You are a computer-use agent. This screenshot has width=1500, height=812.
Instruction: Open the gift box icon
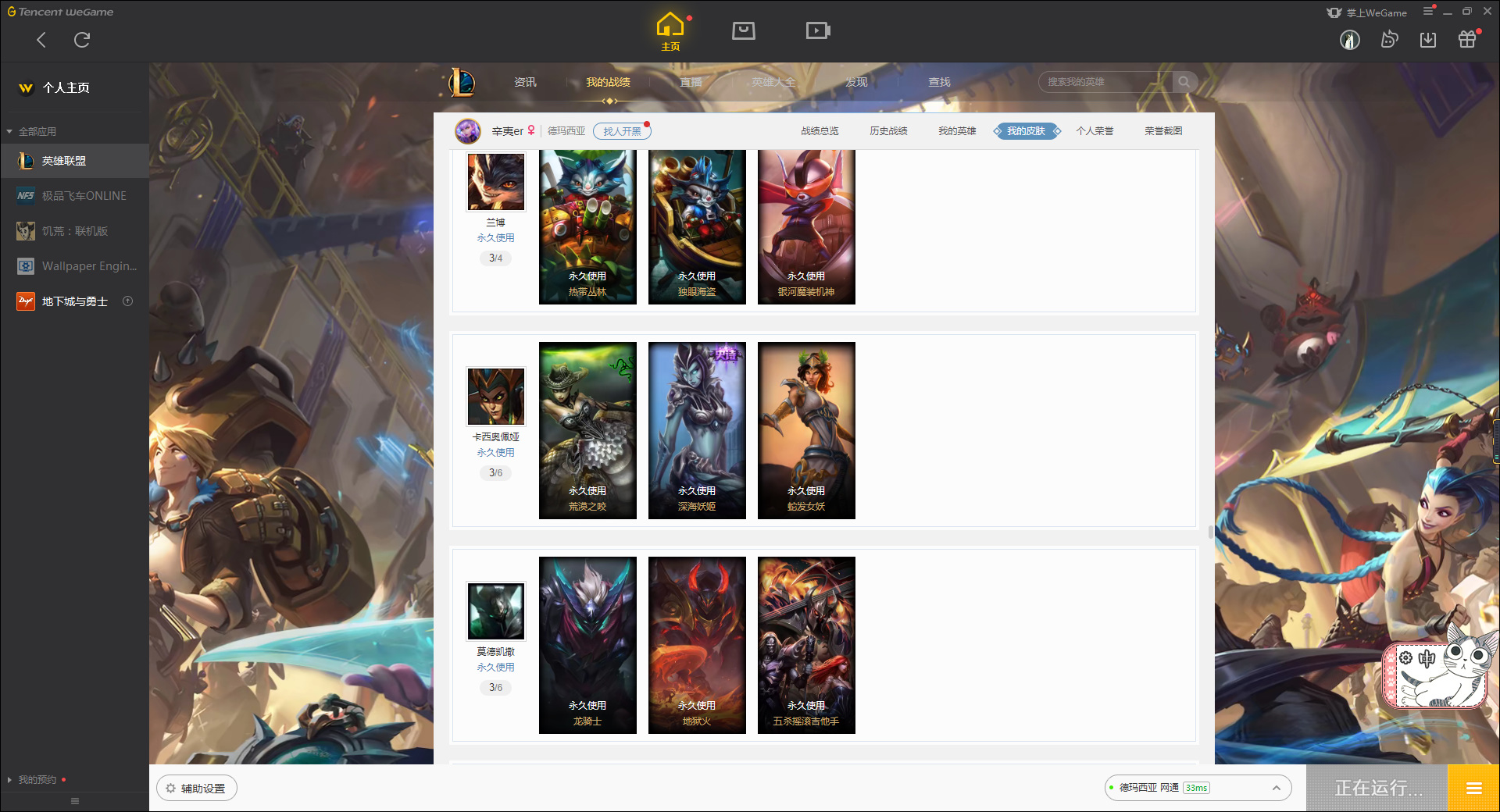coord(1467,40)
